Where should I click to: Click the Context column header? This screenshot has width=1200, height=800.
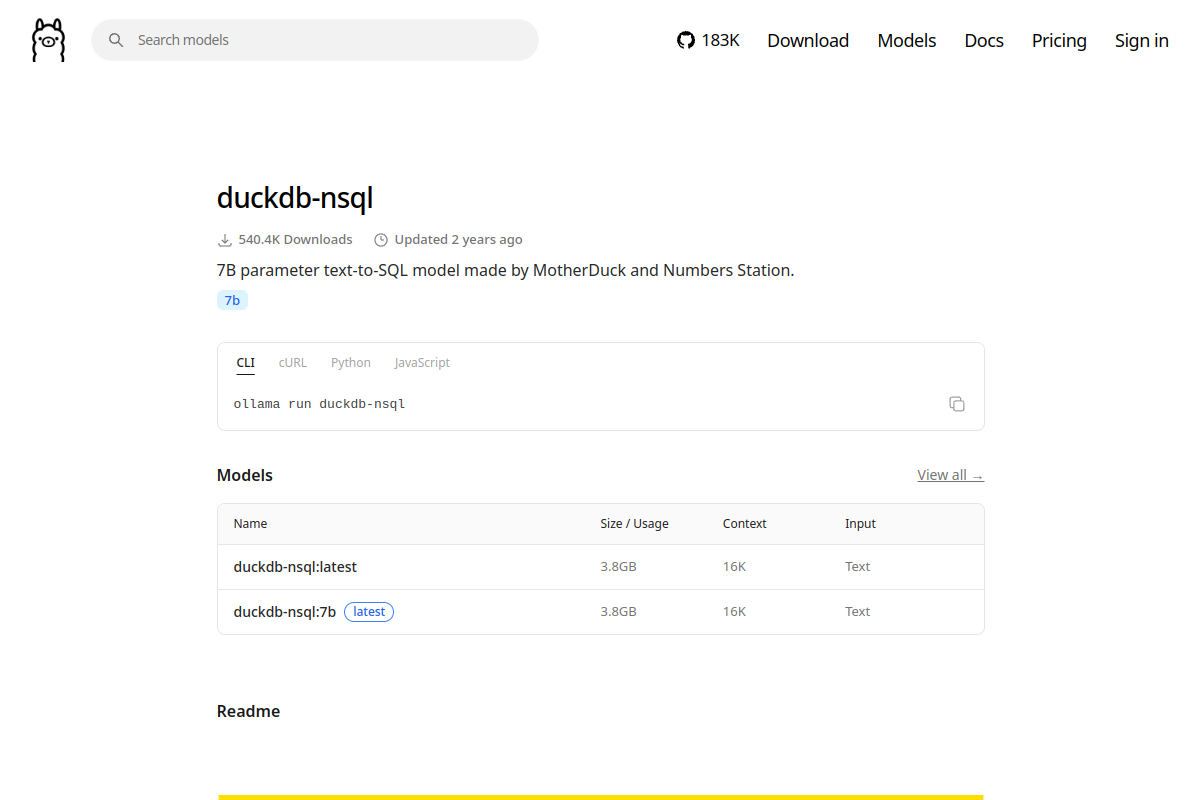coord(744,524)
